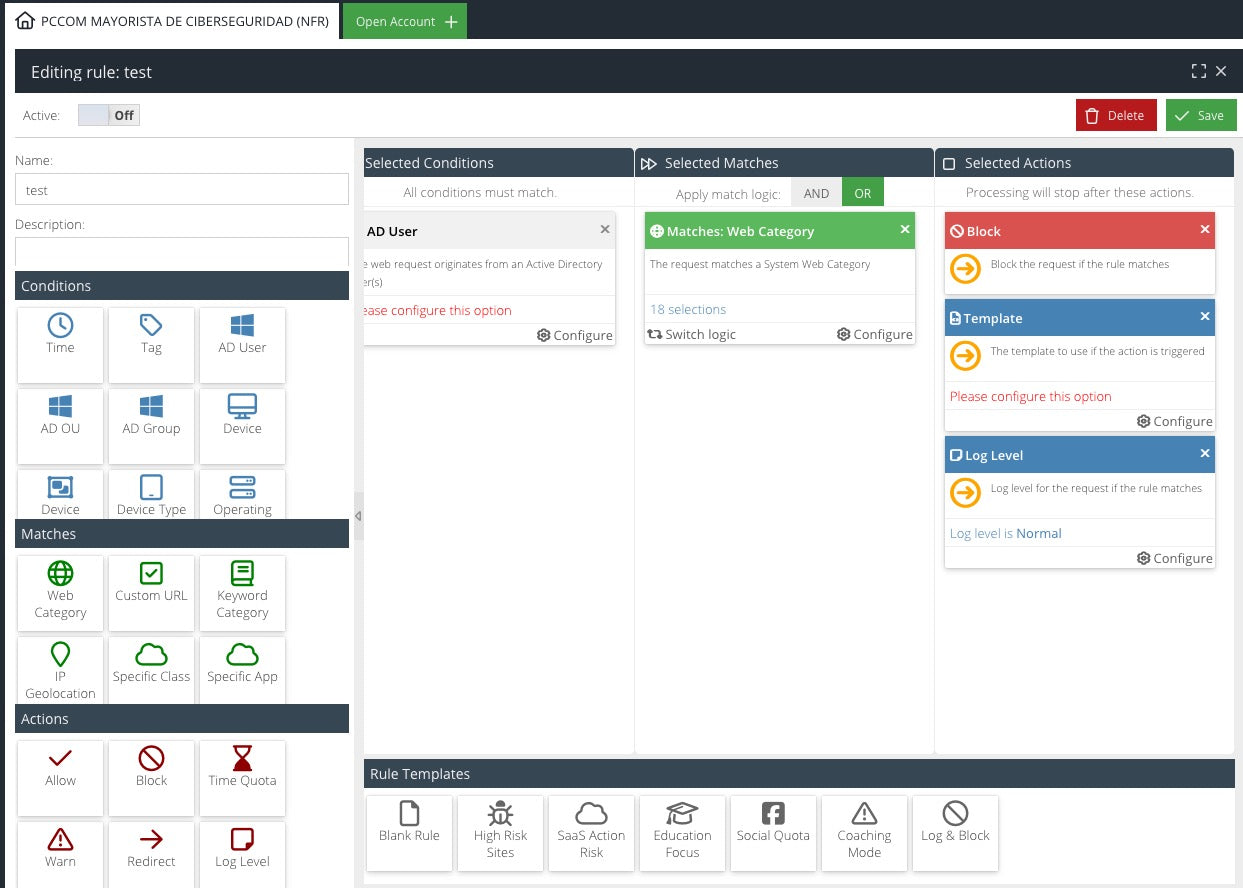
Task: Delete the rule with Delete button
Action: point(1116,115)
